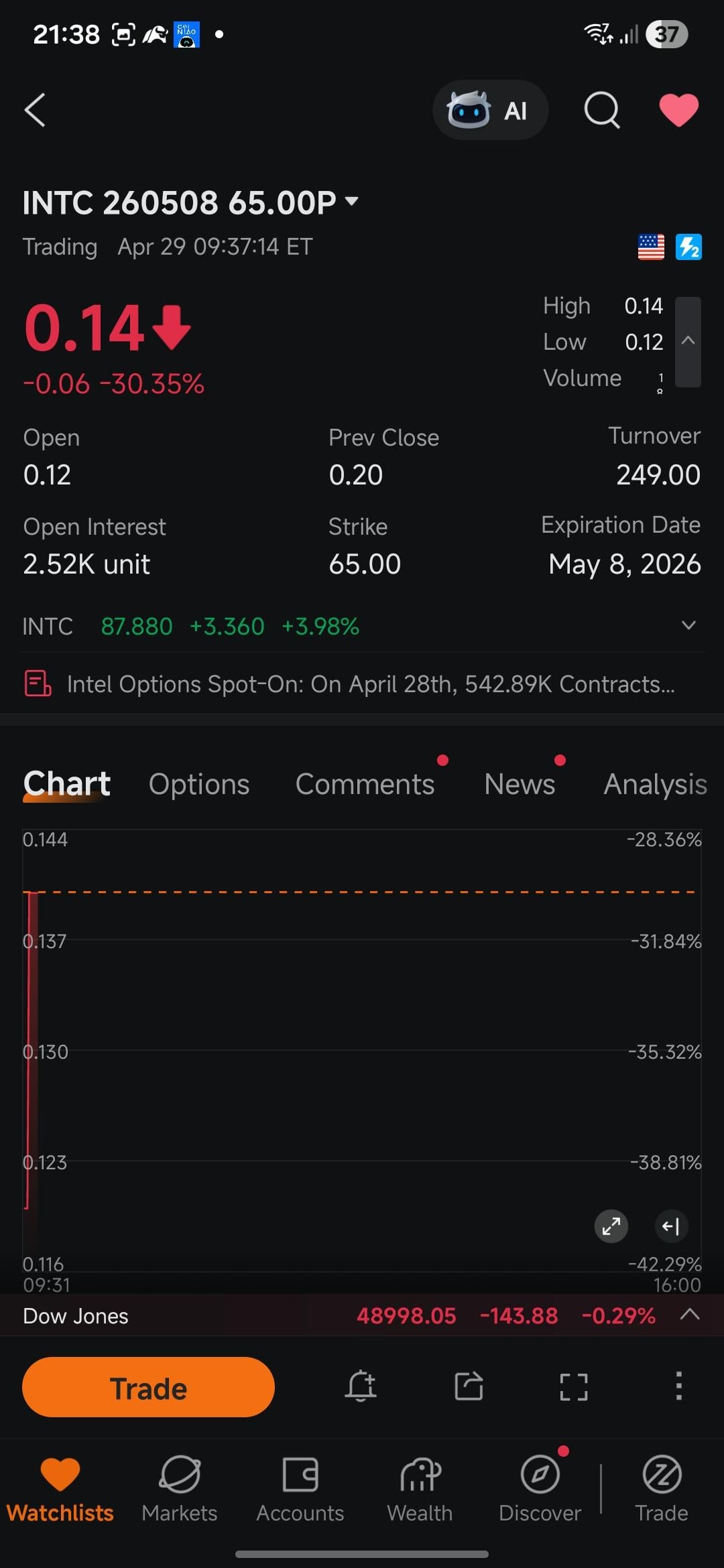724x1568 pixels.
Task: Open the three-dot more options menu
Action: (x=678, y=1386)
